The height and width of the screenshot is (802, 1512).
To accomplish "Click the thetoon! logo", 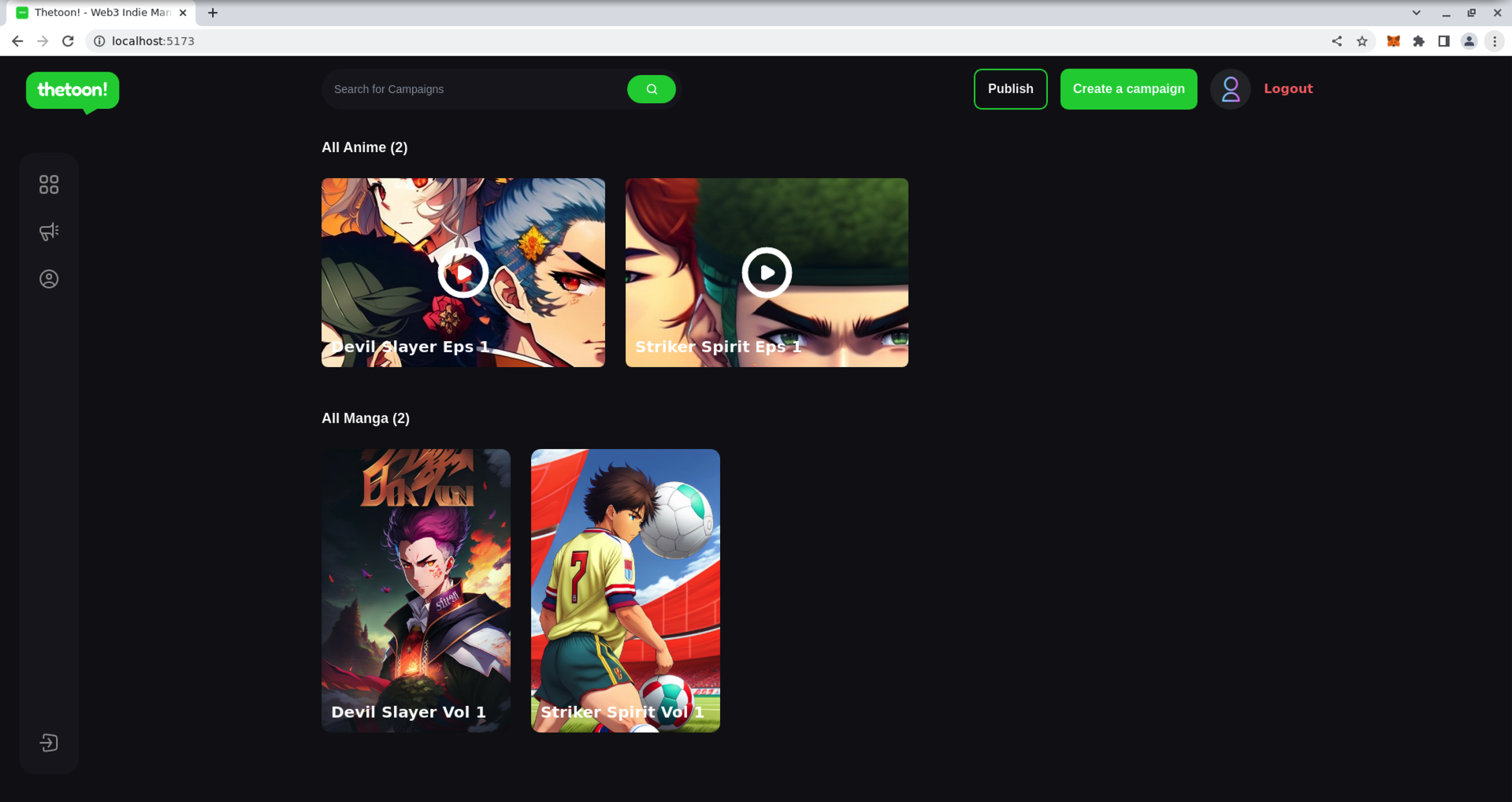I will click(72, 91).
